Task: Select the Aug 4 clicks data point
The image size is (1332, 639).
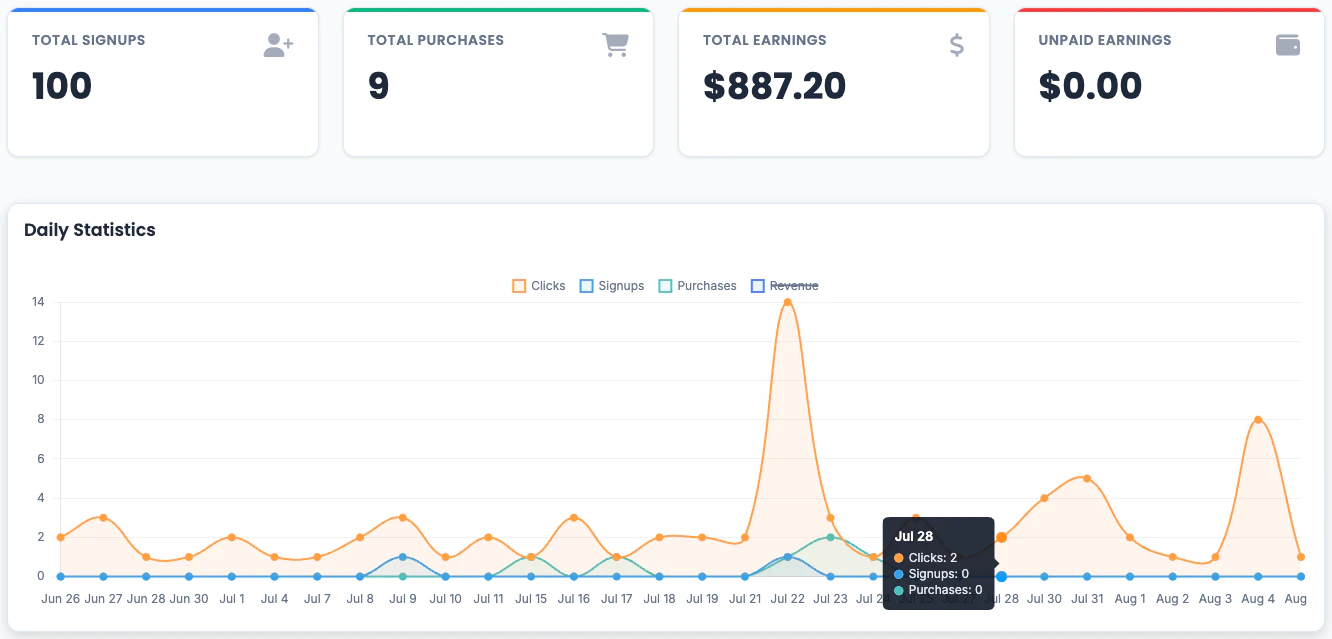Action: point(1258,419)
